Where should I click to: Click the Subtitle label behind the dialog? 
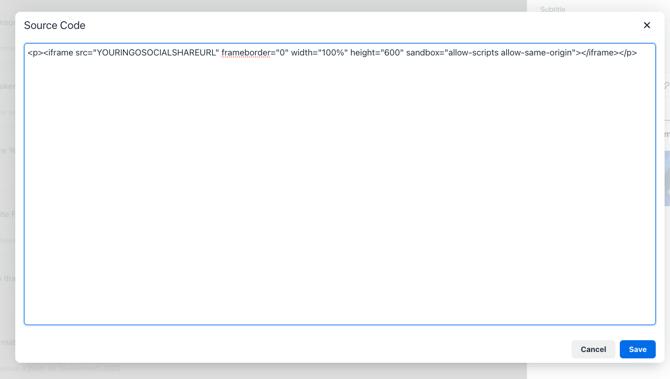click(552, 9)
